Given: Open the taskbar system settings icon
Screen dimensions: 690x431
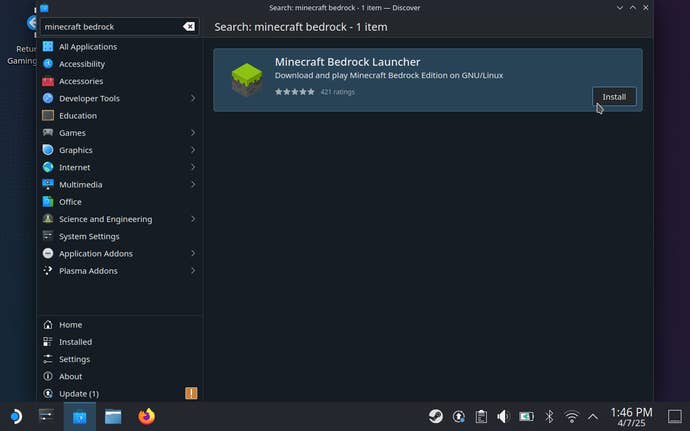Looking at the screenshot, I should tap(46, 416).
